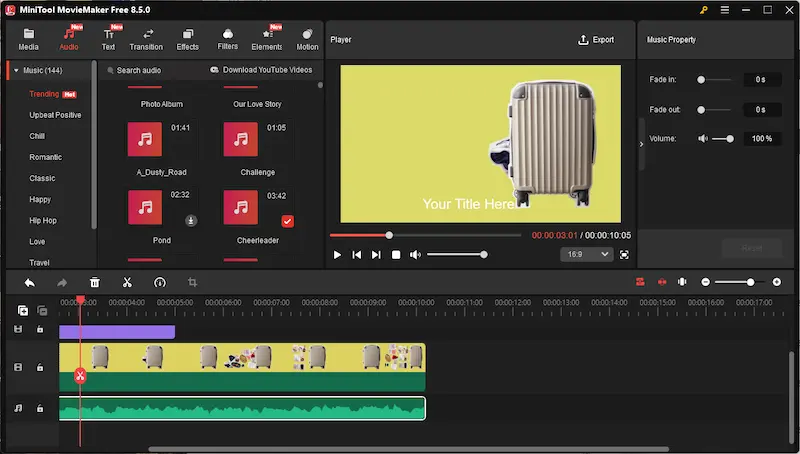This screenshot has width=800, height=454.
Task: Enter fullscreen preview in the player
Action: click(x=625, y=255)
